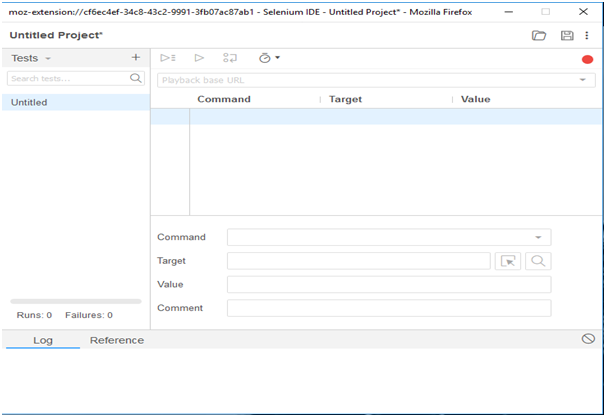Click the Search tests input field

pos(68,78)
